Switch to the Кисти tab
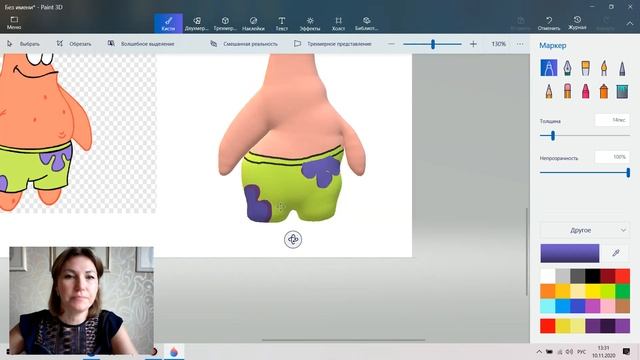This screenshot has height=360, width=640. click(x=168, y=23)
